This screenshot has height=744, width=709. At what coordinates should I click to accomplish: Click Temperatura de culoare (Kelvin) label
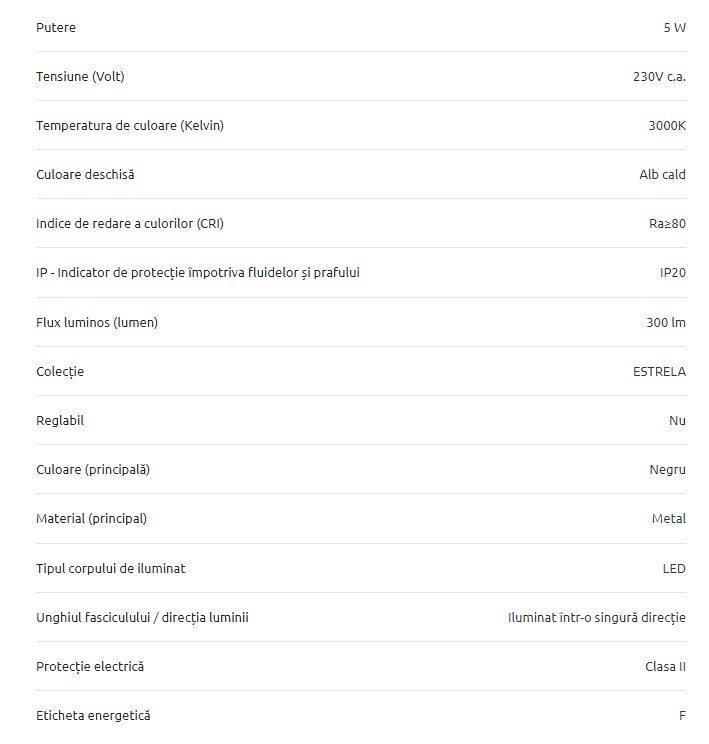130,126
